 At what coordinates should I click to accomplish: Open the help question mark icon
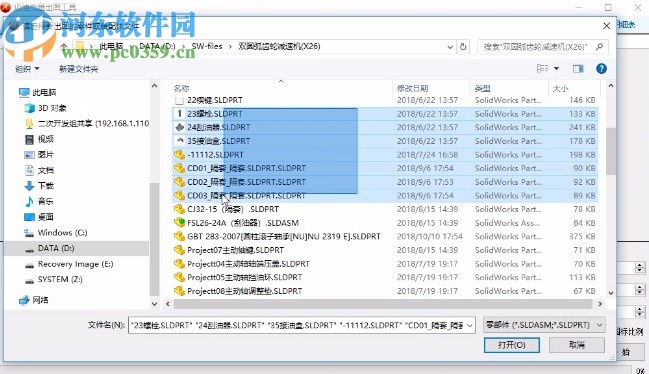[x=601, y=69]
